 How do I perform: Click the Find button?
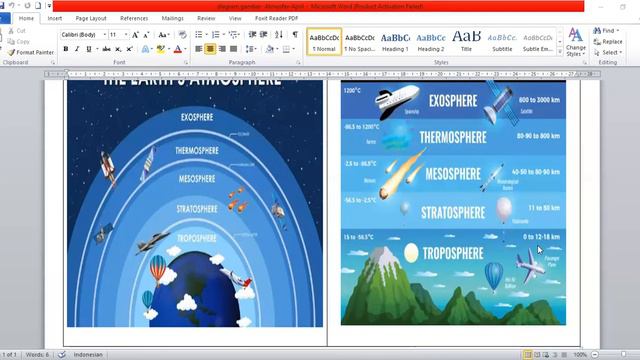click(606, 31)
